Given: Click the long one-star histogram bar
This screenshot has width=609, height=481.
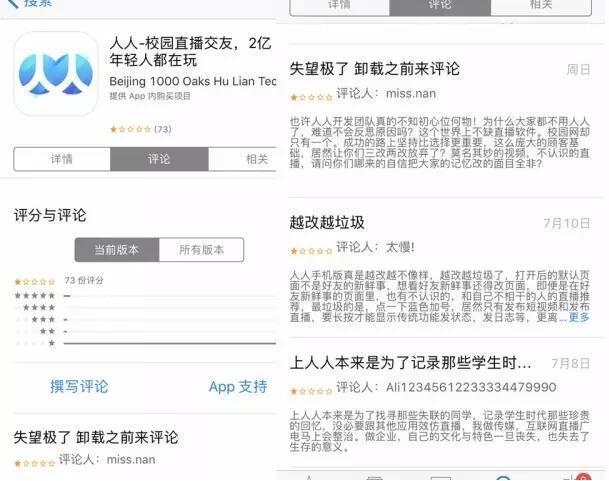Looking at the screenshot, I should coord(170,343).
